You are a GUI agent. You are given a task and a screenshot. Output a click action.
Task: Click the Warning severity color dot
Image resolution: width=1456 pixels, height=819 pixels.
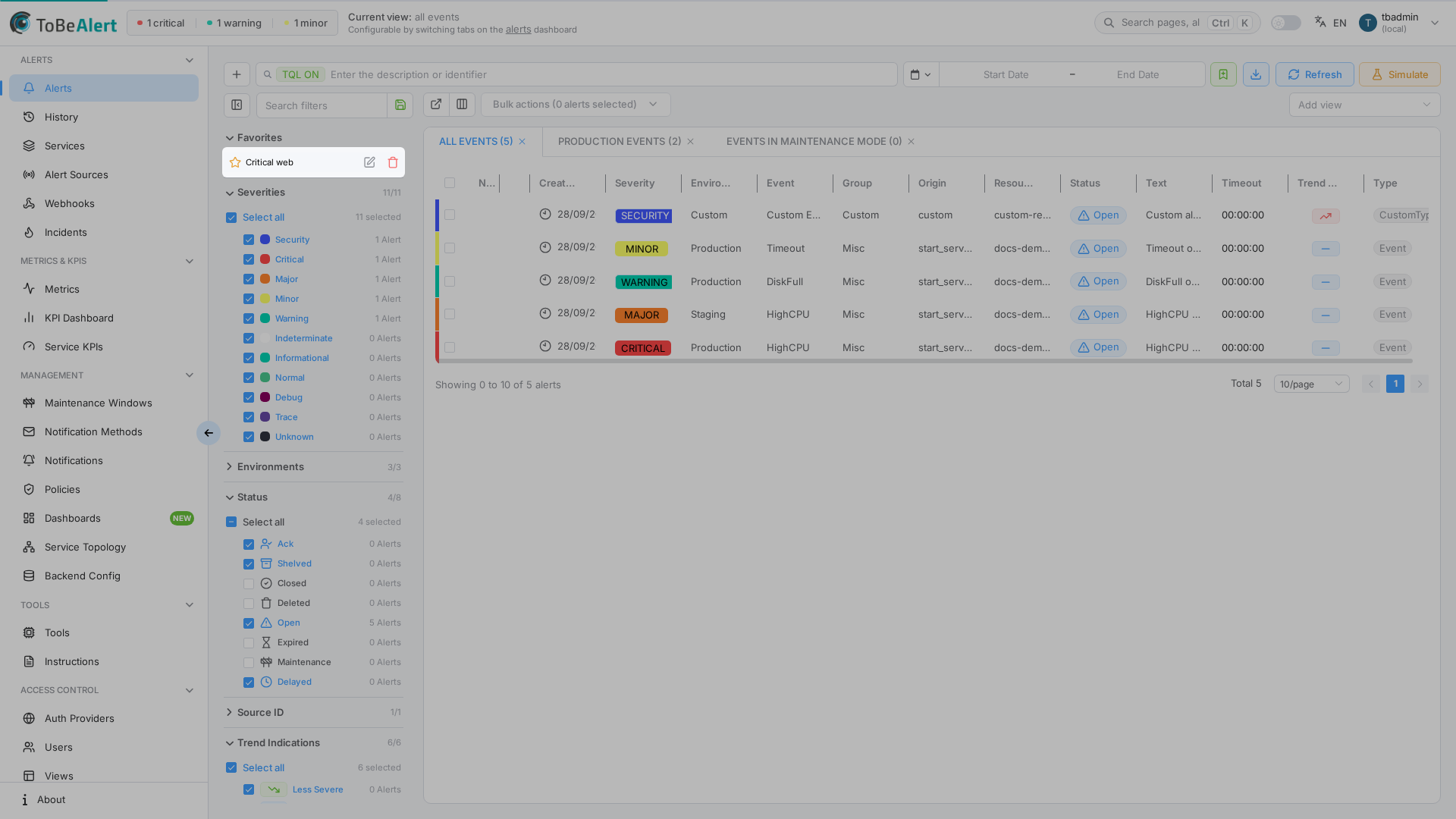click(x=265, y=318)
